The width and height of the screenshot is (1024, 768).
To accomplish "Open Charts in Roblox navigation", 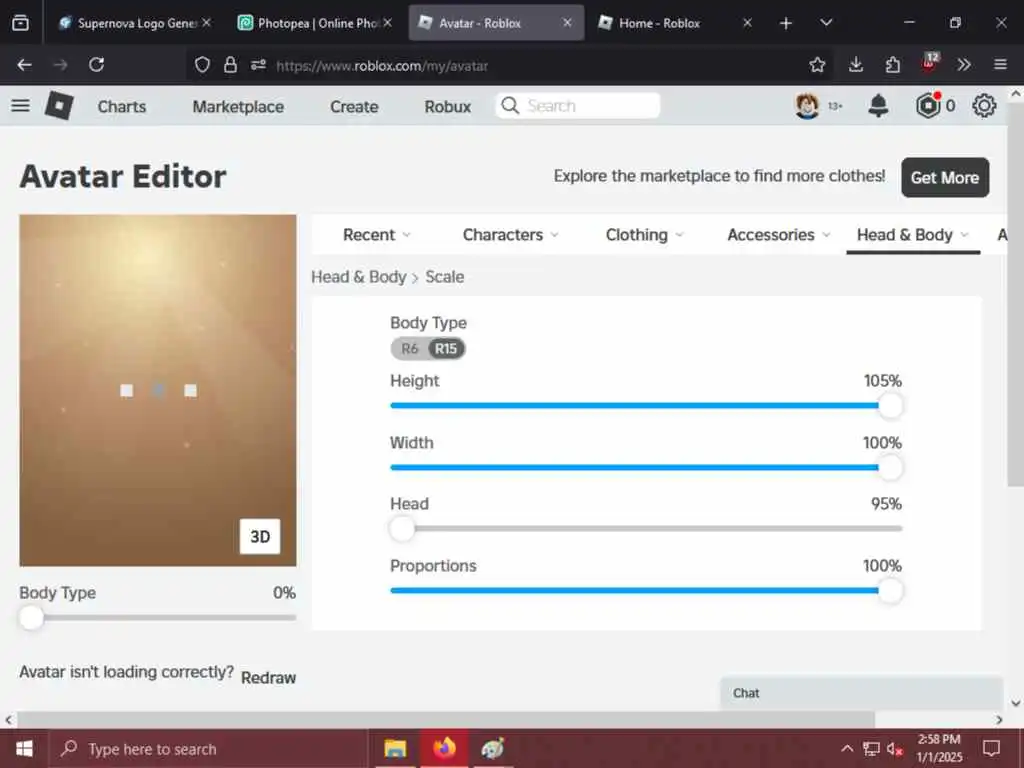I will [122, 106].
